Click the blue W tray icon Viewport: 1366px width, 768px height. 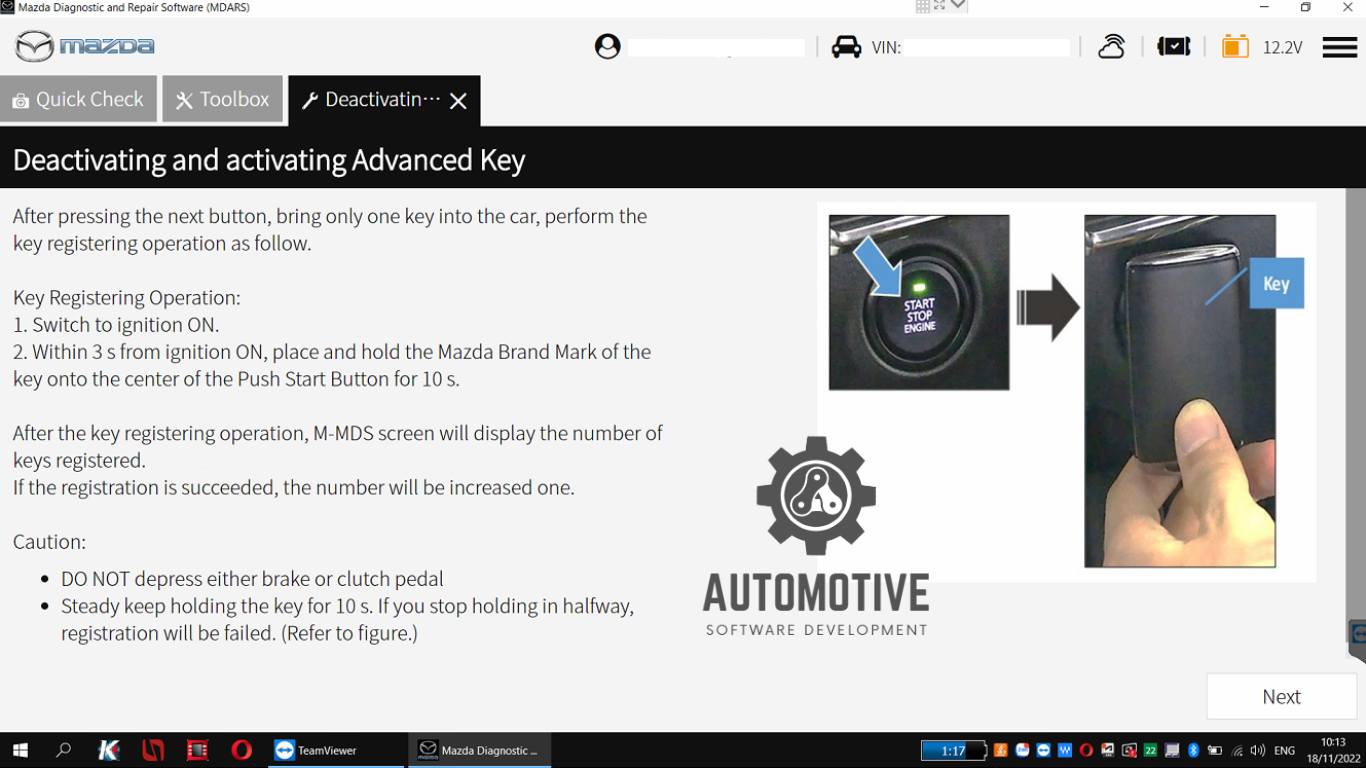tap(1065, 750)
